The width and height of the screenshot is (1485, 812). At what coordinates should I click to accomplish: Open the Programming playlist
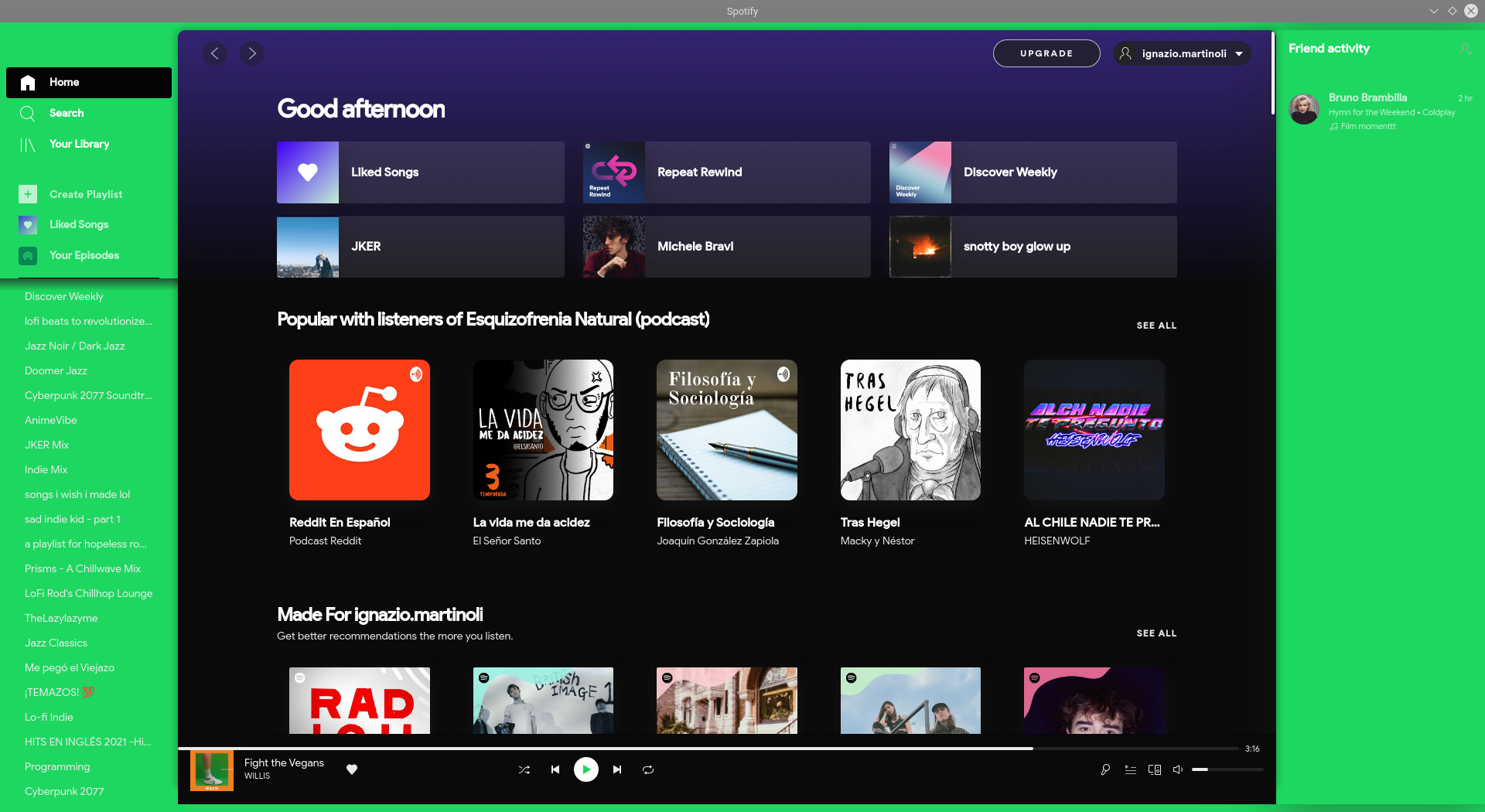pyautogui.click(x=57, y=766)
